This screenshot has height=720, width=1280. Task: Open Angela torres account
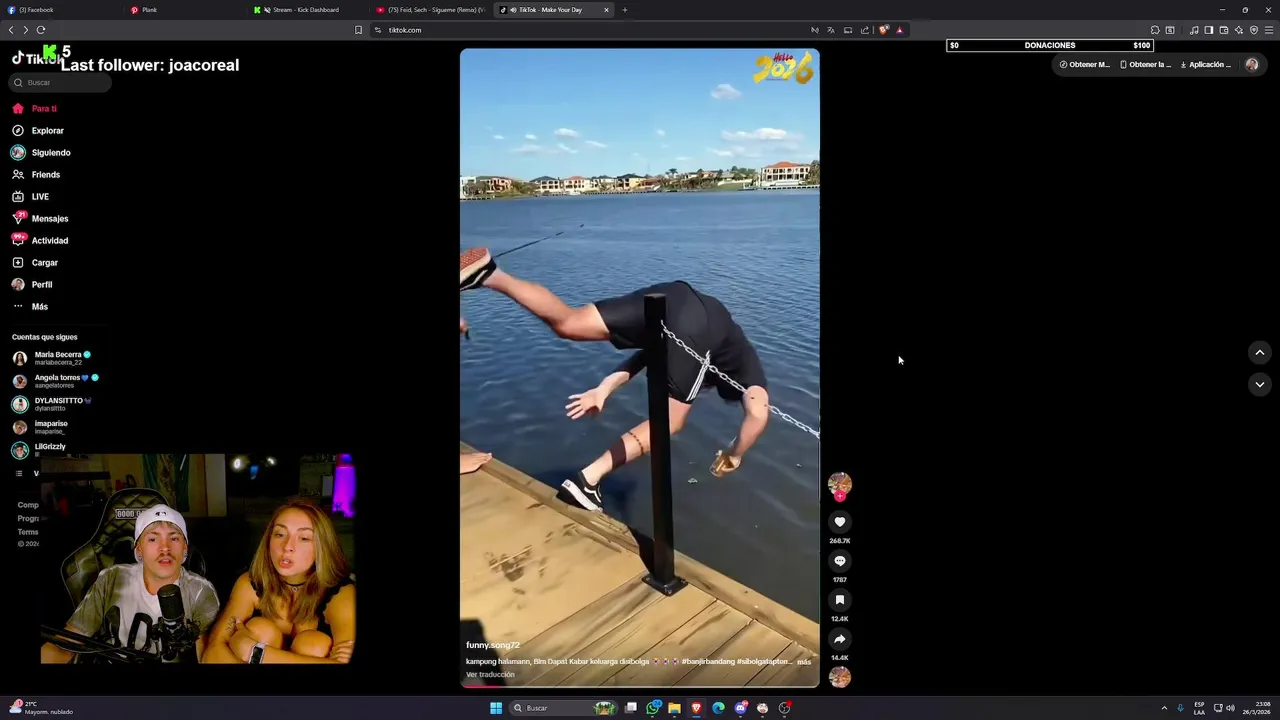[55, 381]
